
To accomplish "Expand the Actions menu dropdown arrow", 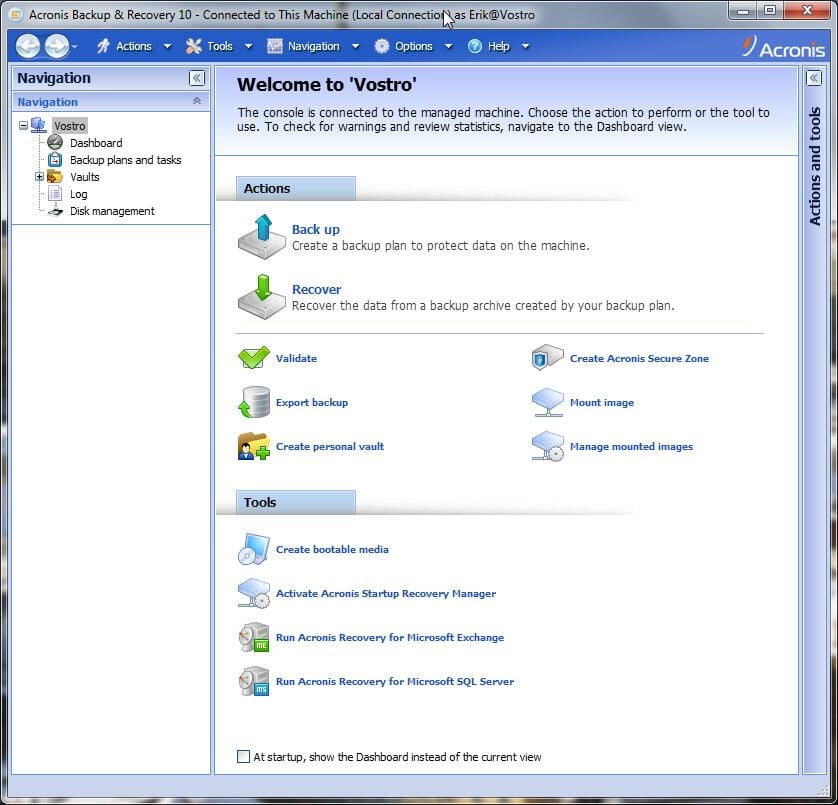I will [167, 47].
